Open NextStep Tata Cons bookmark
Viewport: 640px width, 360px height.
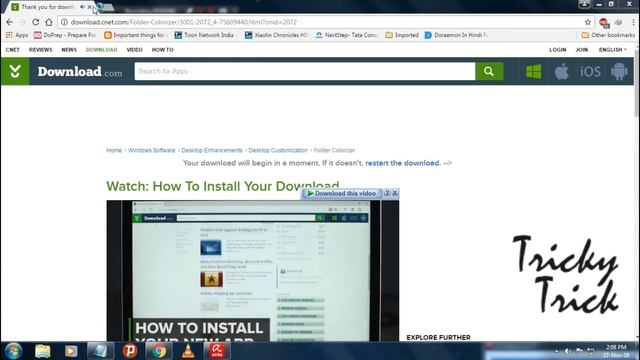347,35
